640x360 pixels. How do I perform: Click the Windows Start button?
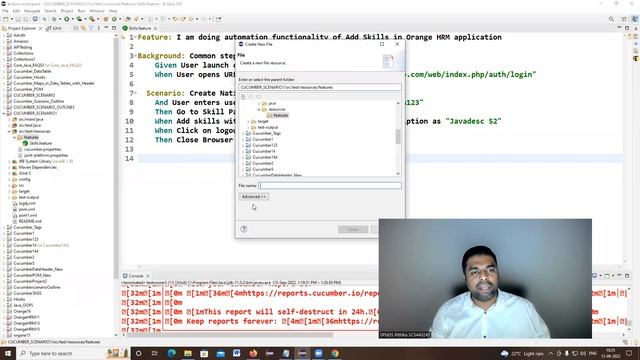click(x=8, y=353)
